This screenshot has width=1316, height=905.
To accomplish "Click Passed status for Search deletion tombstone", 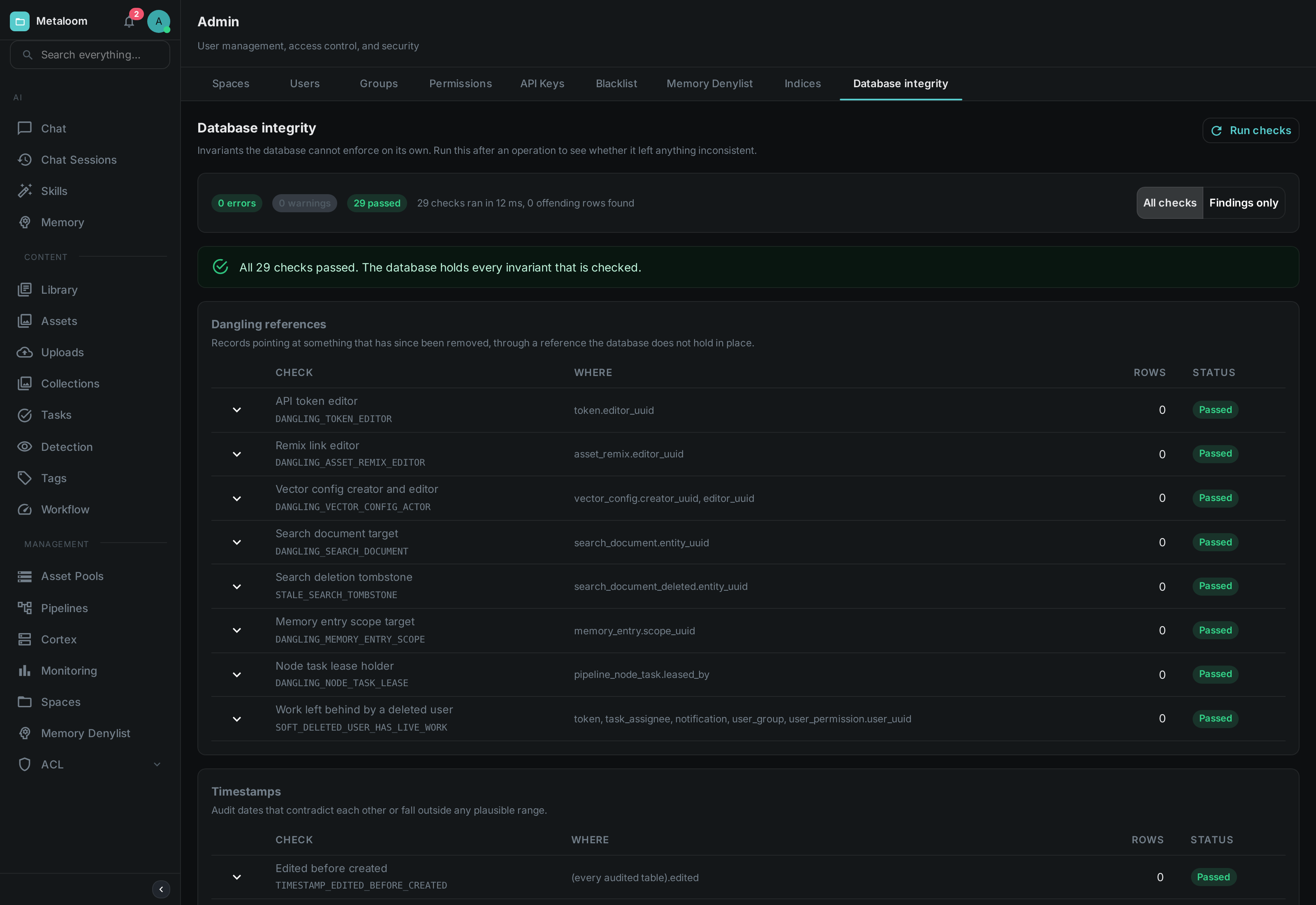I will pos(1215,586).
